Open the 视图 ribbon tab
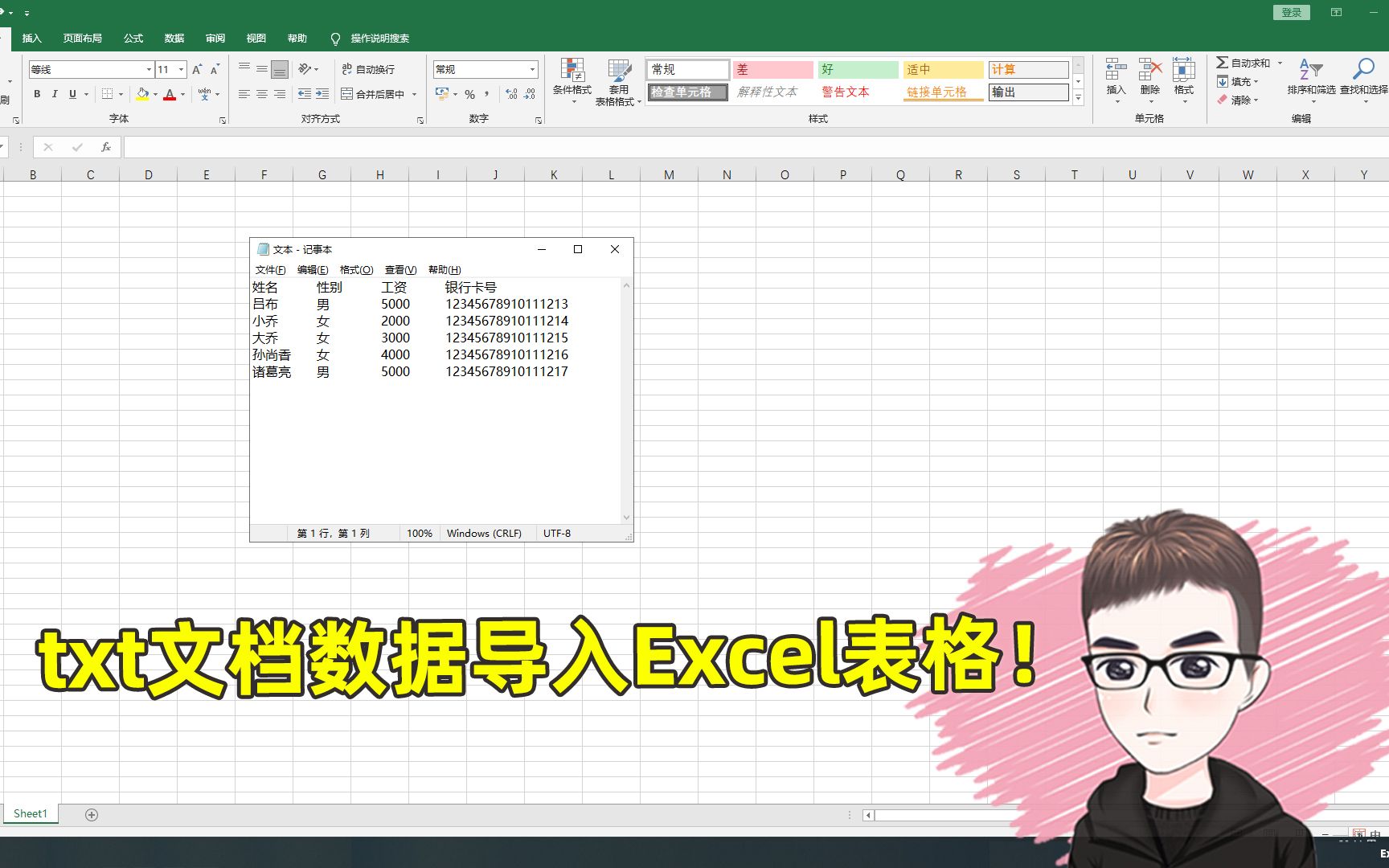This screenshot has height=868, width=1389. pyautogui.click(x=256, y=39)
